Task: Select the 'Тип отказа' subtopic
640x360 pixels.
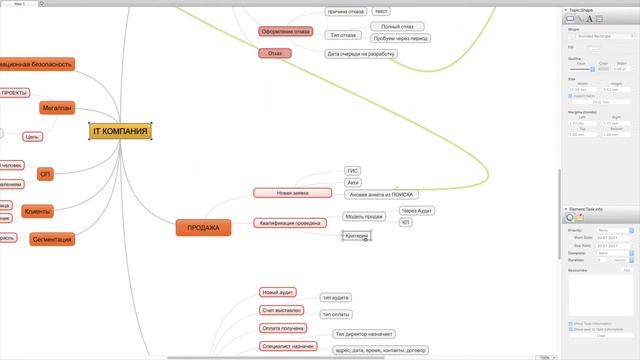Action: tap(343, 36)
